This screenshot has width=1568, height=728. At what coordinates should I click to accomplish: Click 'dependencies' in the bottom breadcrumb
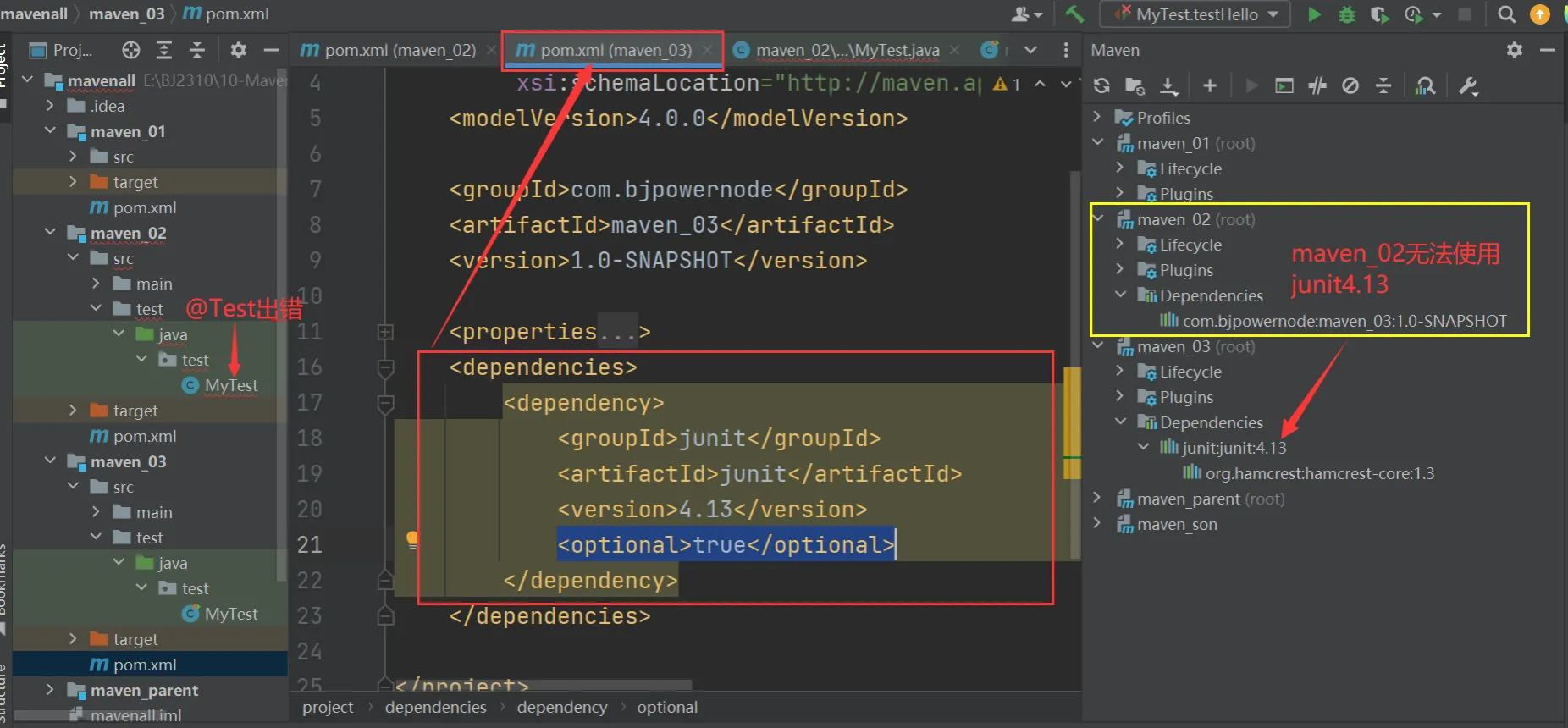[436, 707]
